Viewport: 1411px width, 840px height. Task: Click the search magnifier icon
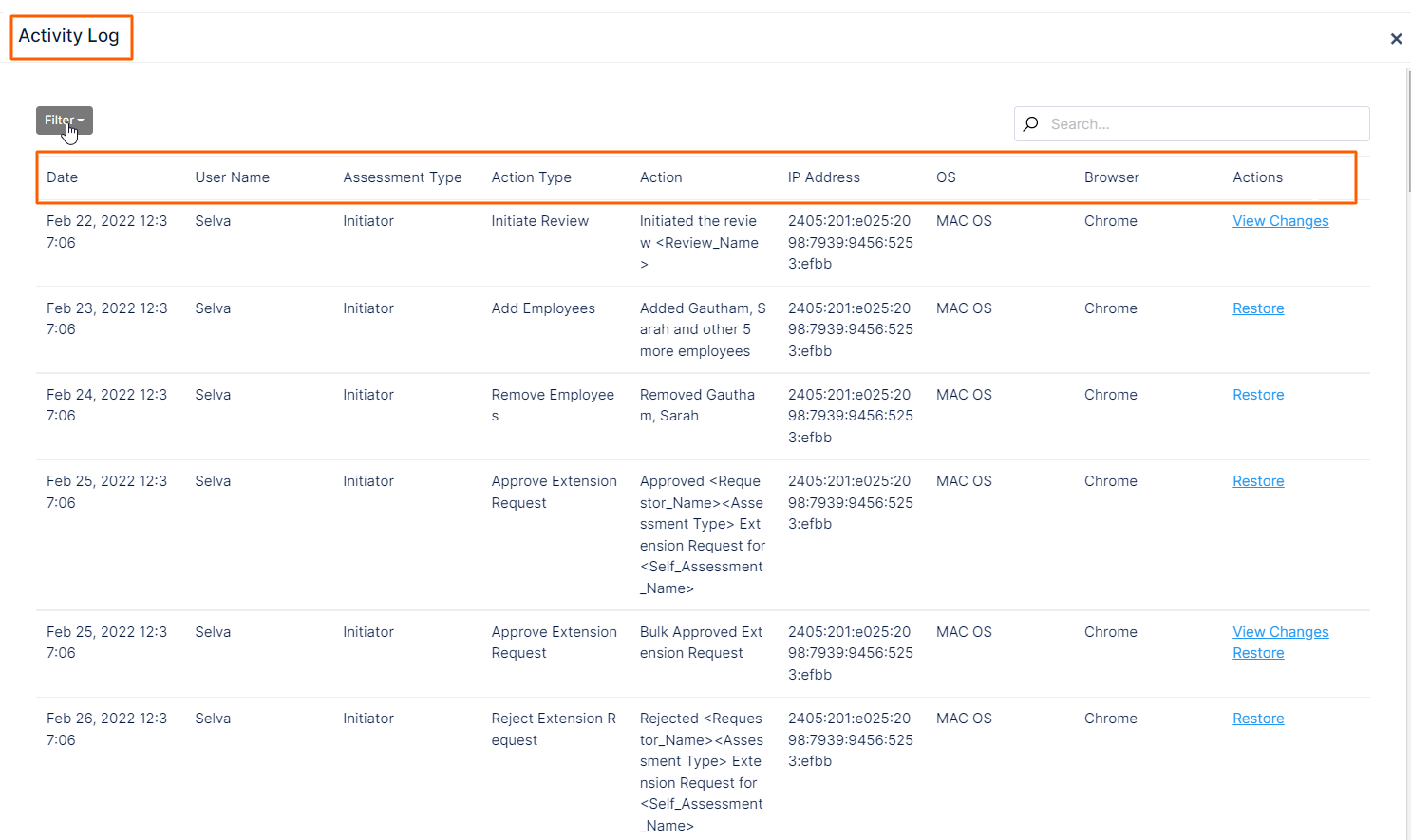coord(1031,123)
